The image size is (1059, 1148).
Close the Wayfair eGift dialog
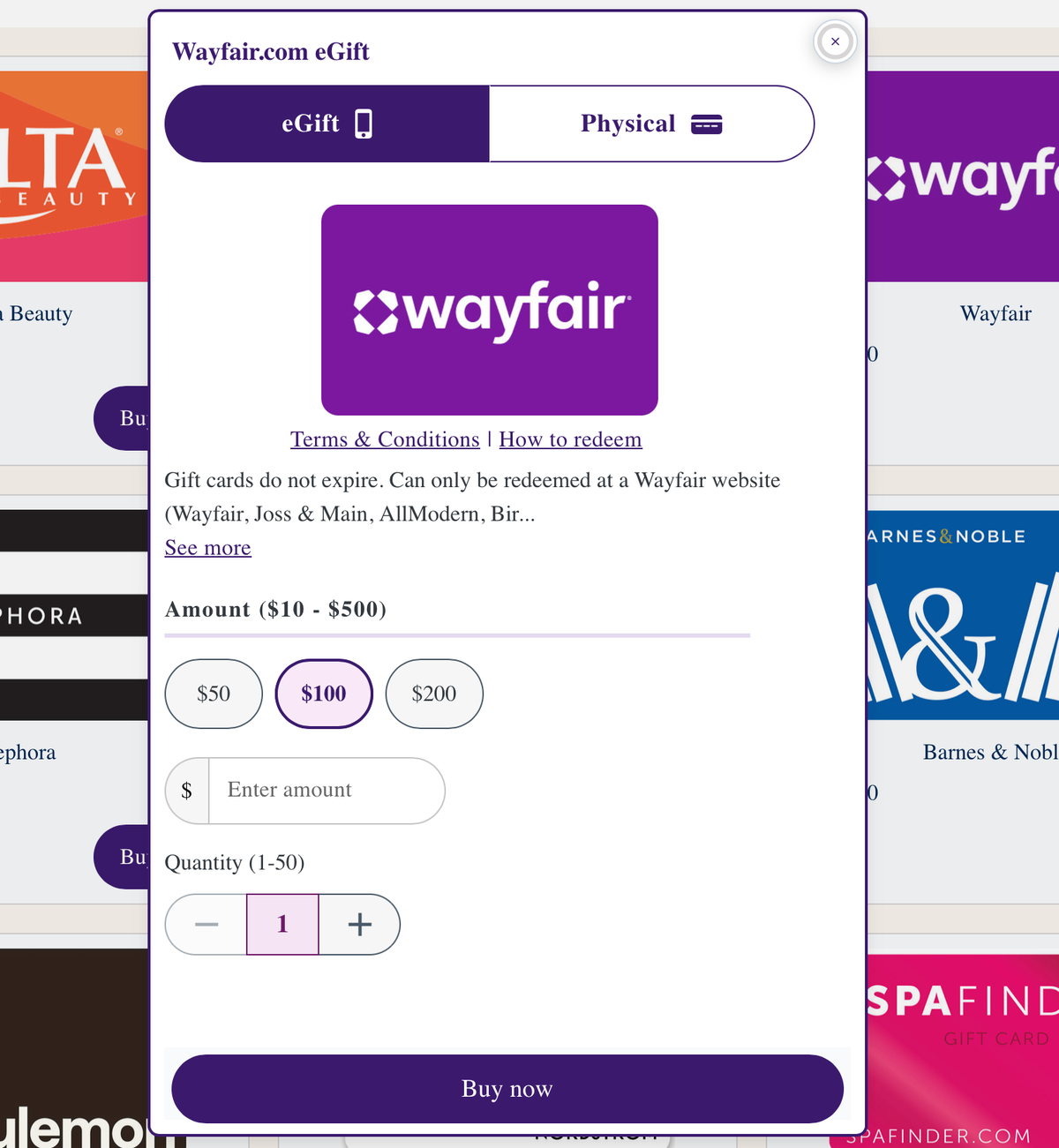pos(835,41)
